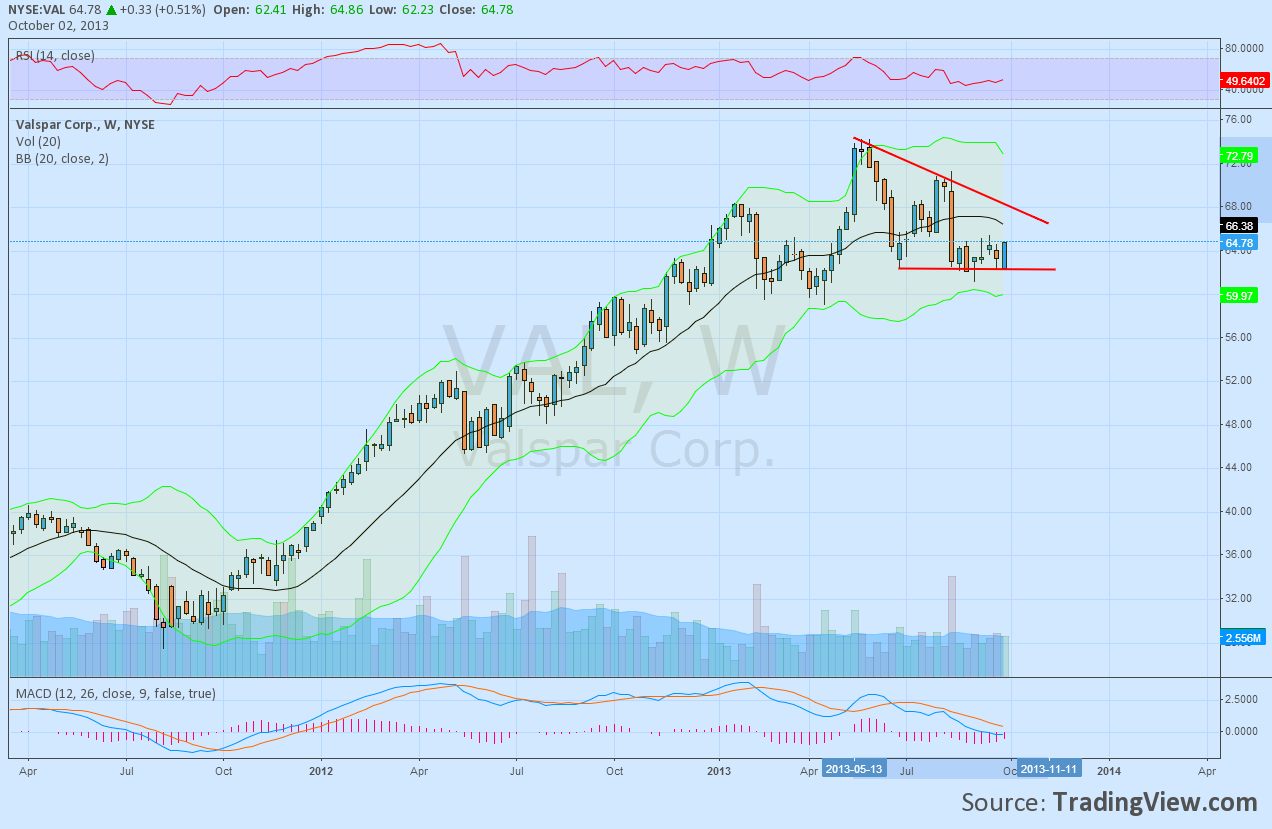
Task: Click the black 66.38 basis price tag
Action: (x=1238, y=226)
